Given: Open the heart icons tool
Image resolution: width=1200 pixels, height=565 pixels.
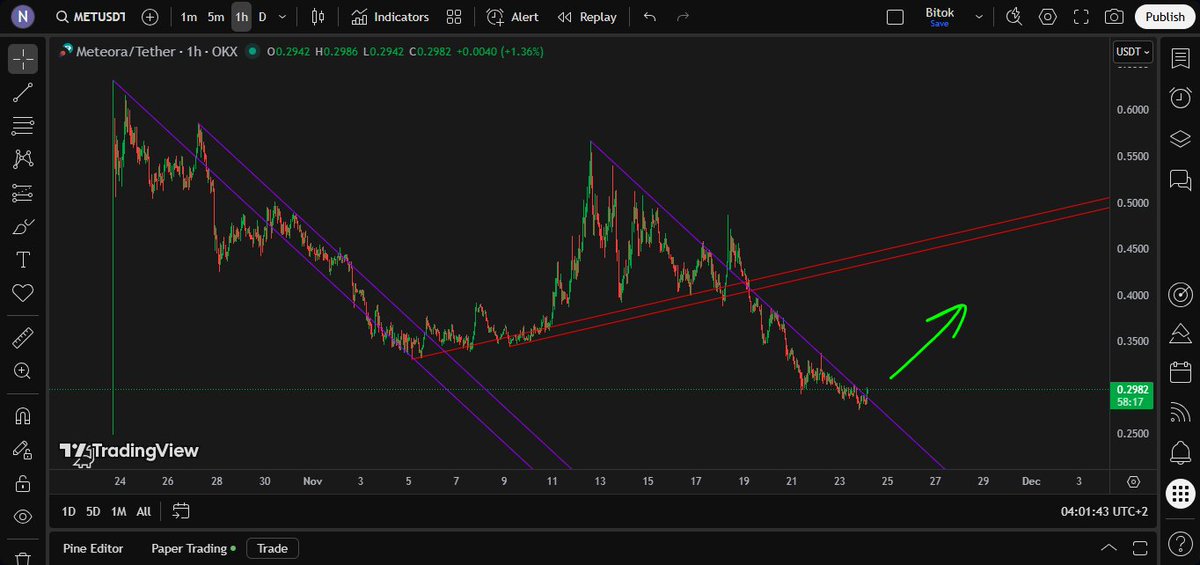Looking at the screenshot, I should click(x=23, y=293).
